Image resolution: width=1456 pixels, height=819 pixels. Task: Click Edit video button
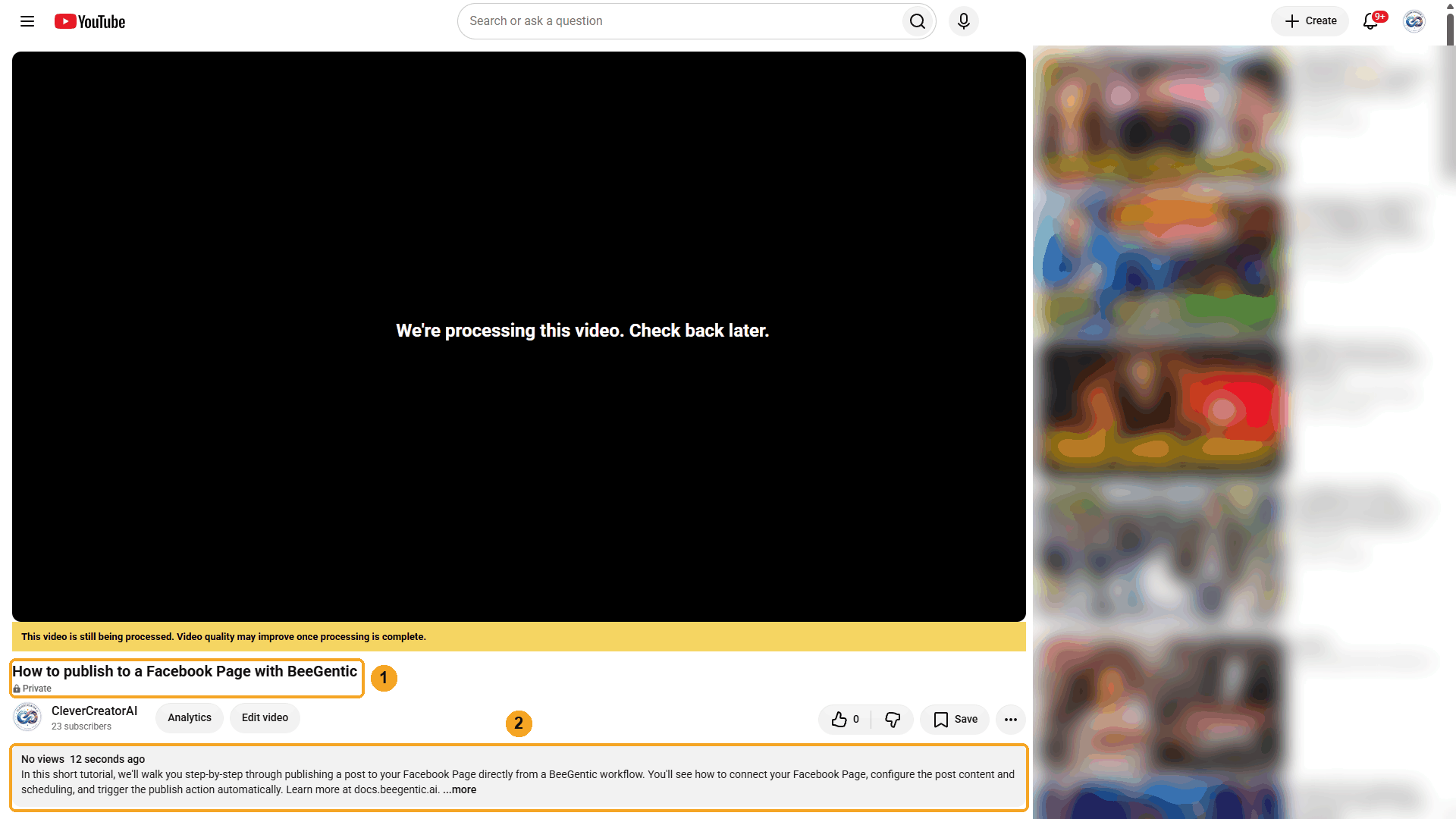click(265, 718)
